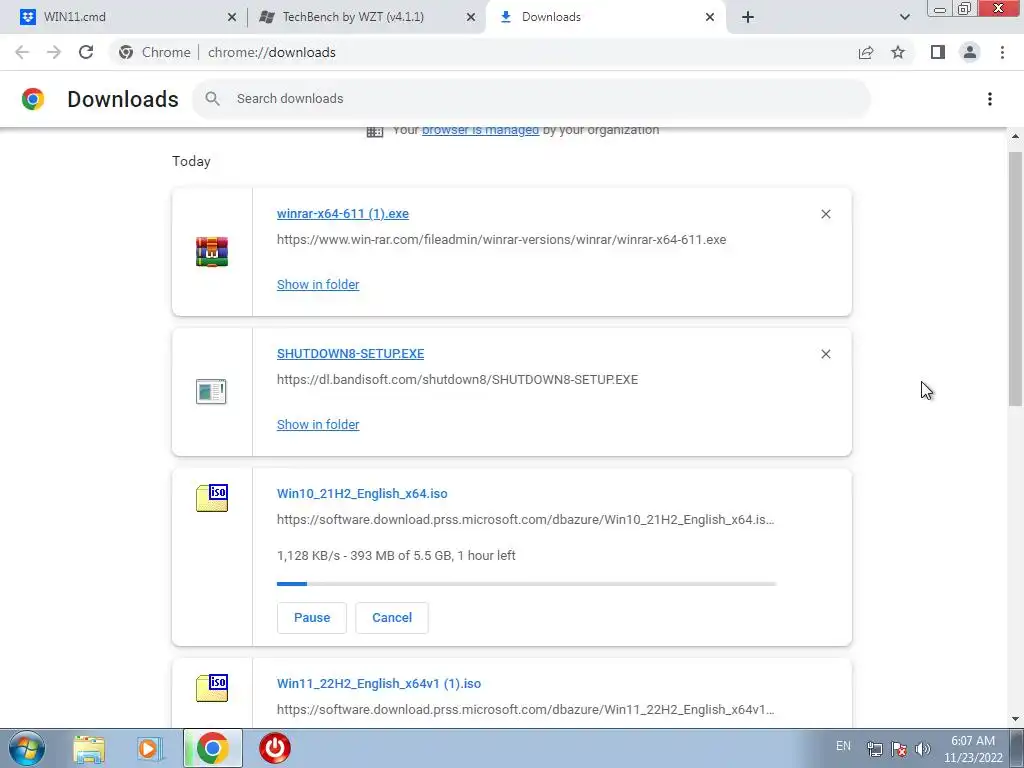The image size is (1024, 768).
Task: Click the EN language indicator
Action: pos(843,746)
